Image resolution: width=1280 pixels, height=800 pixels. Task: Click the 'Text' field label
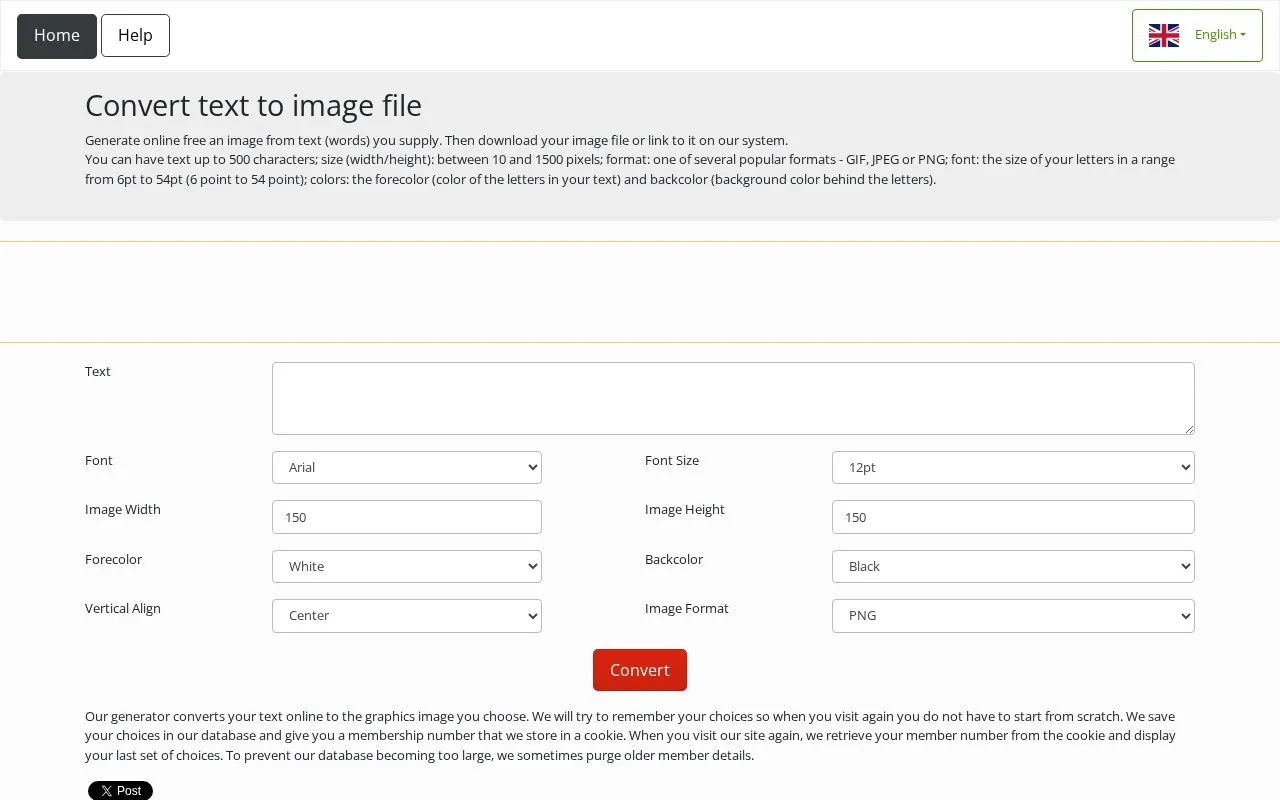pos(98,371)
